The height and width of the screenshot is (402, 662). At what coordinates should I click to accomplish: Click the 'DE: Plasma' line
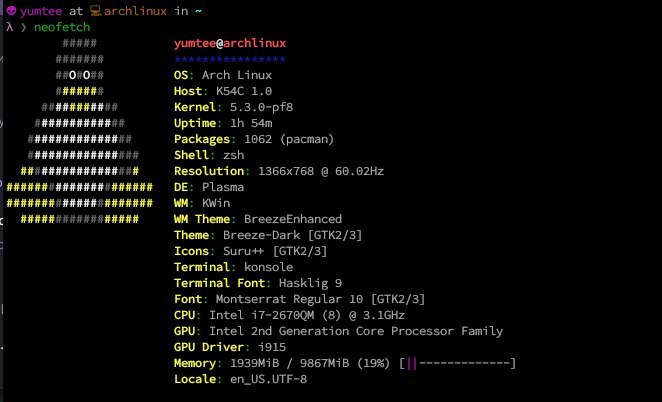coord(209,187)
